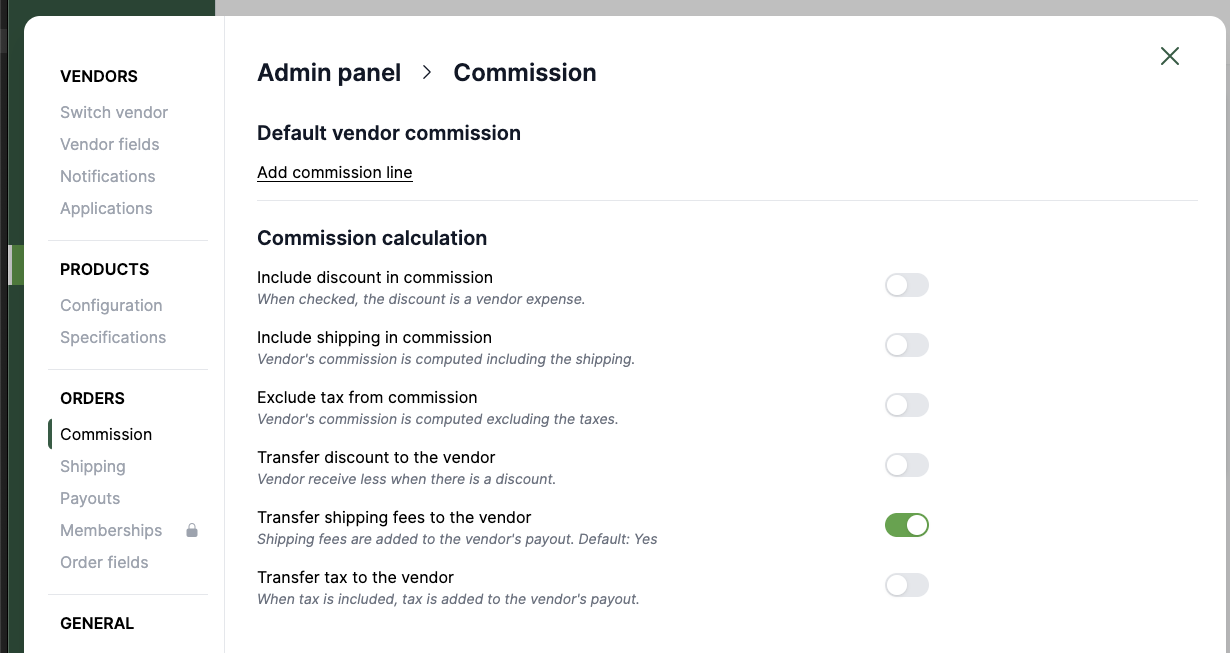This screenshot has height=653, width=1230.
Task: Click the lock icon beside Memberships
Action: (192, 530)
